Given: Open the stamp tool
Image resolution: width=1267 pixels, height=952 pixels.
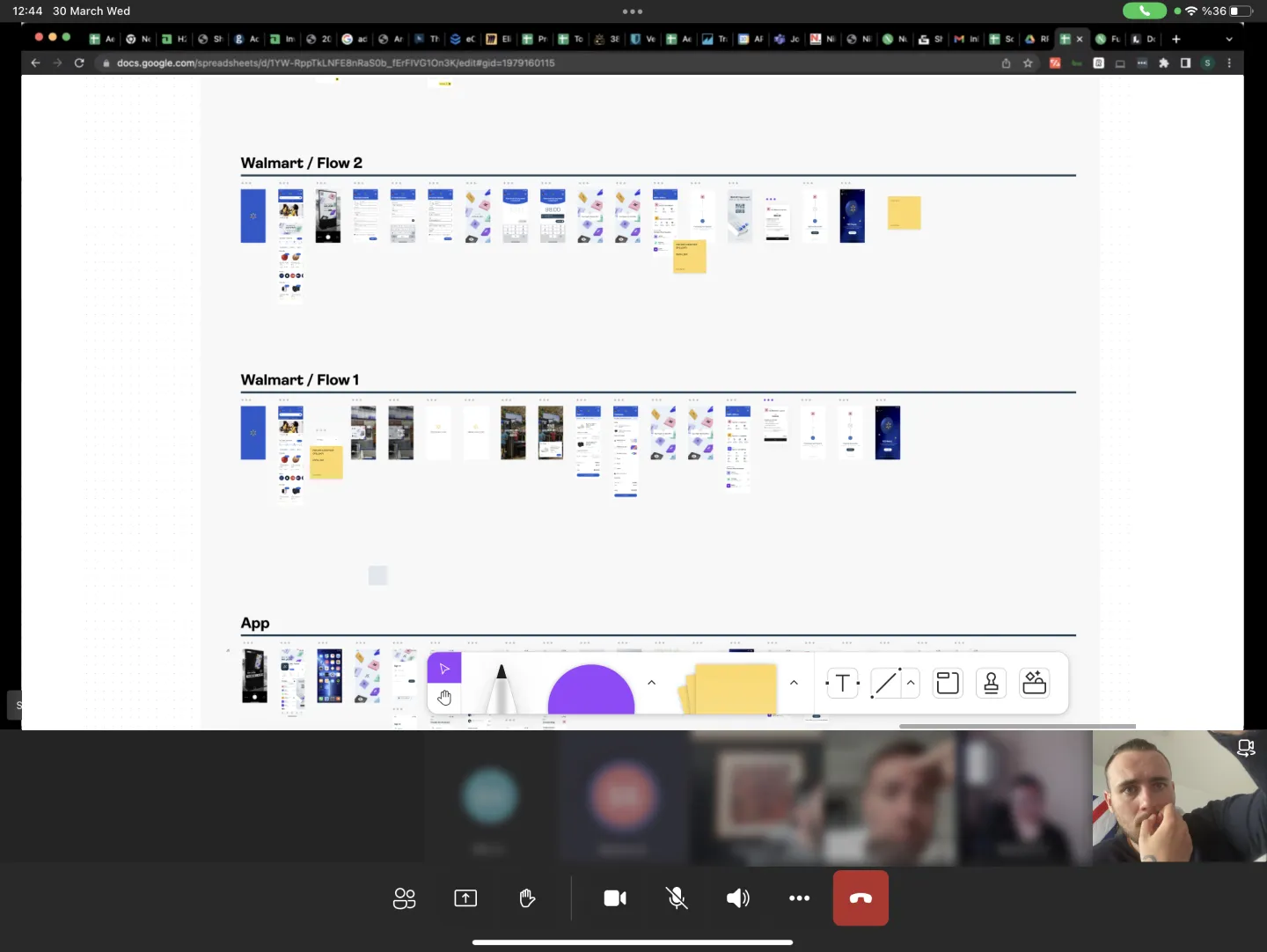Looking at the screenshot, I should coord(991,683).
